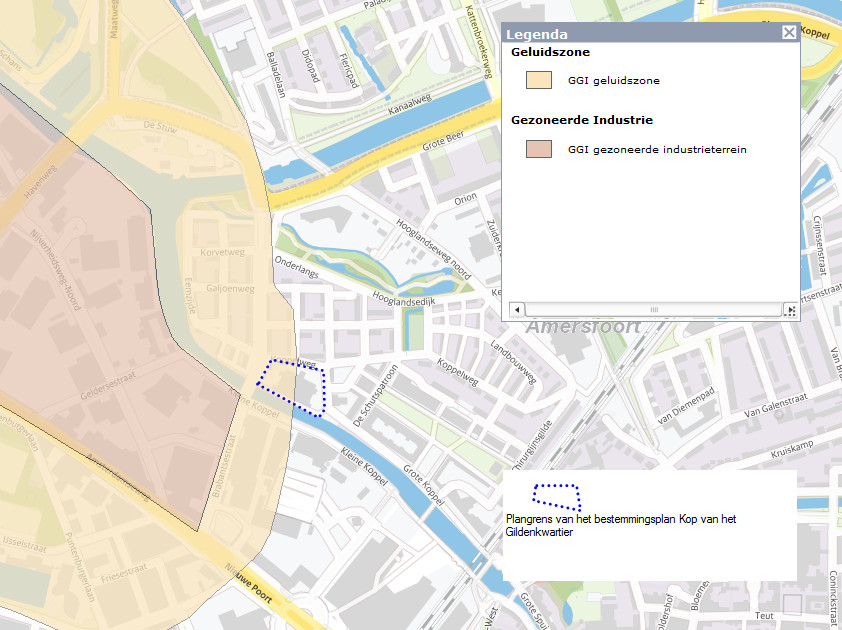842x630 pixels.
Task: Click the Nijverheidsweg-Noord street label
Action: [55, 270]
